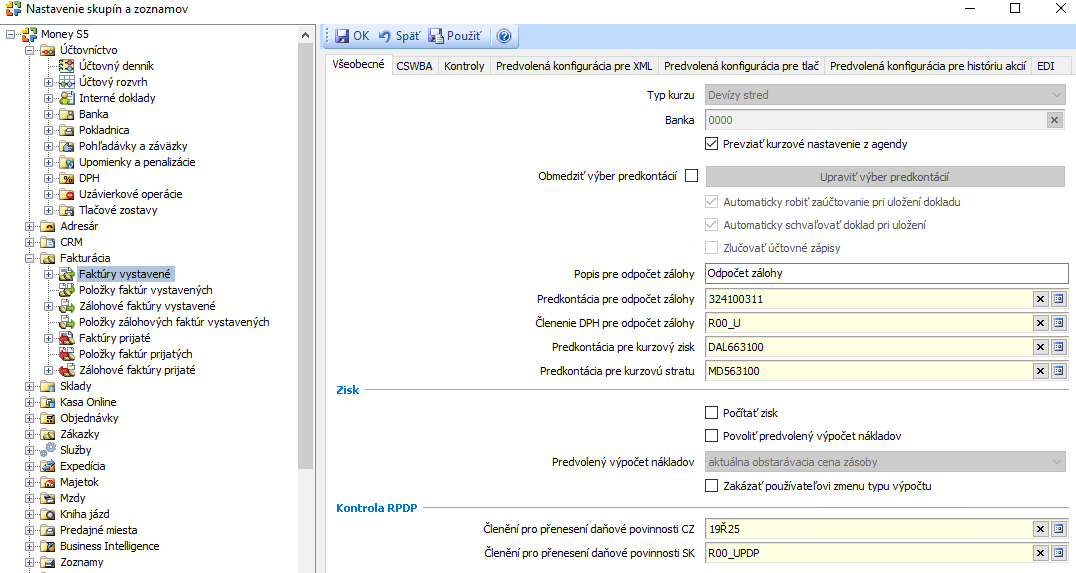Open lookup list for Predkontácia pre kurzový zisk
The height and width of the screenshot is (573, 1076).
click(x=1059, y=347)
